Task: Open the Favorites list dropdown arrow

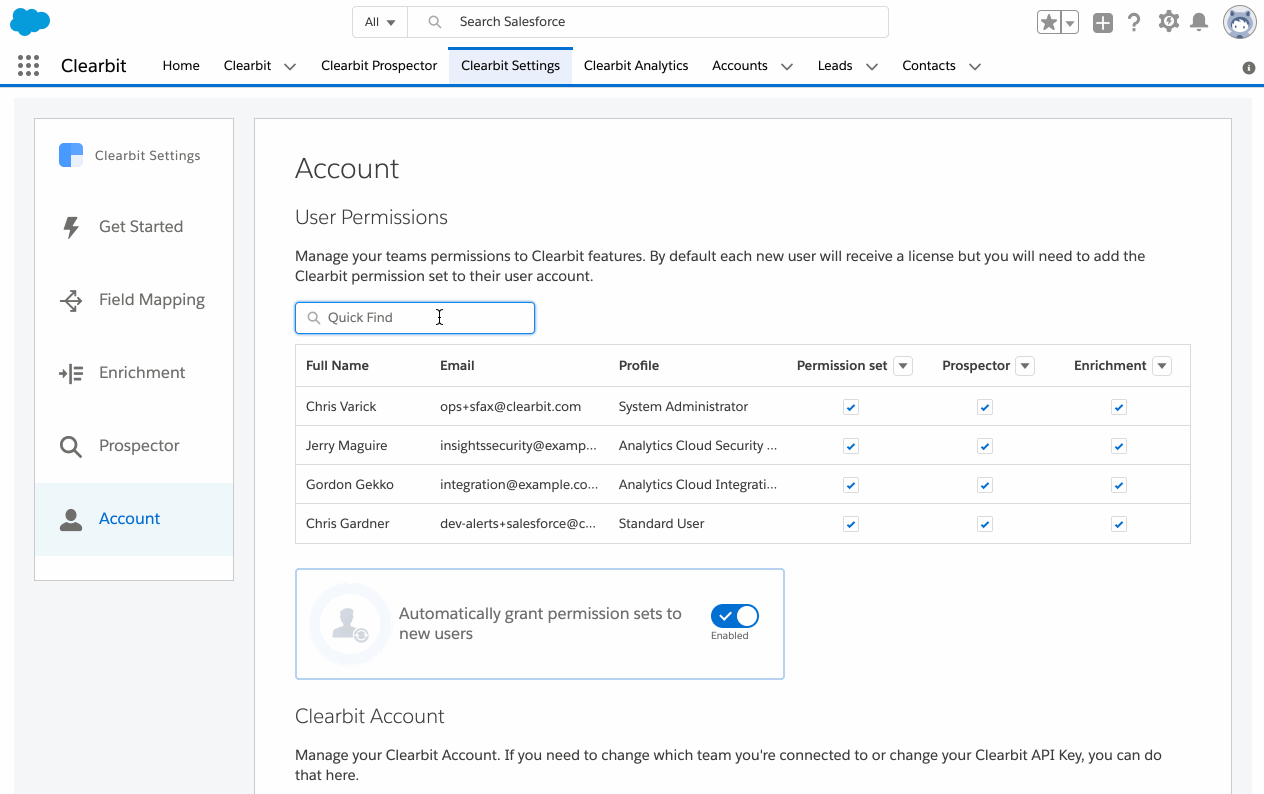Action: coord(1069,22)
